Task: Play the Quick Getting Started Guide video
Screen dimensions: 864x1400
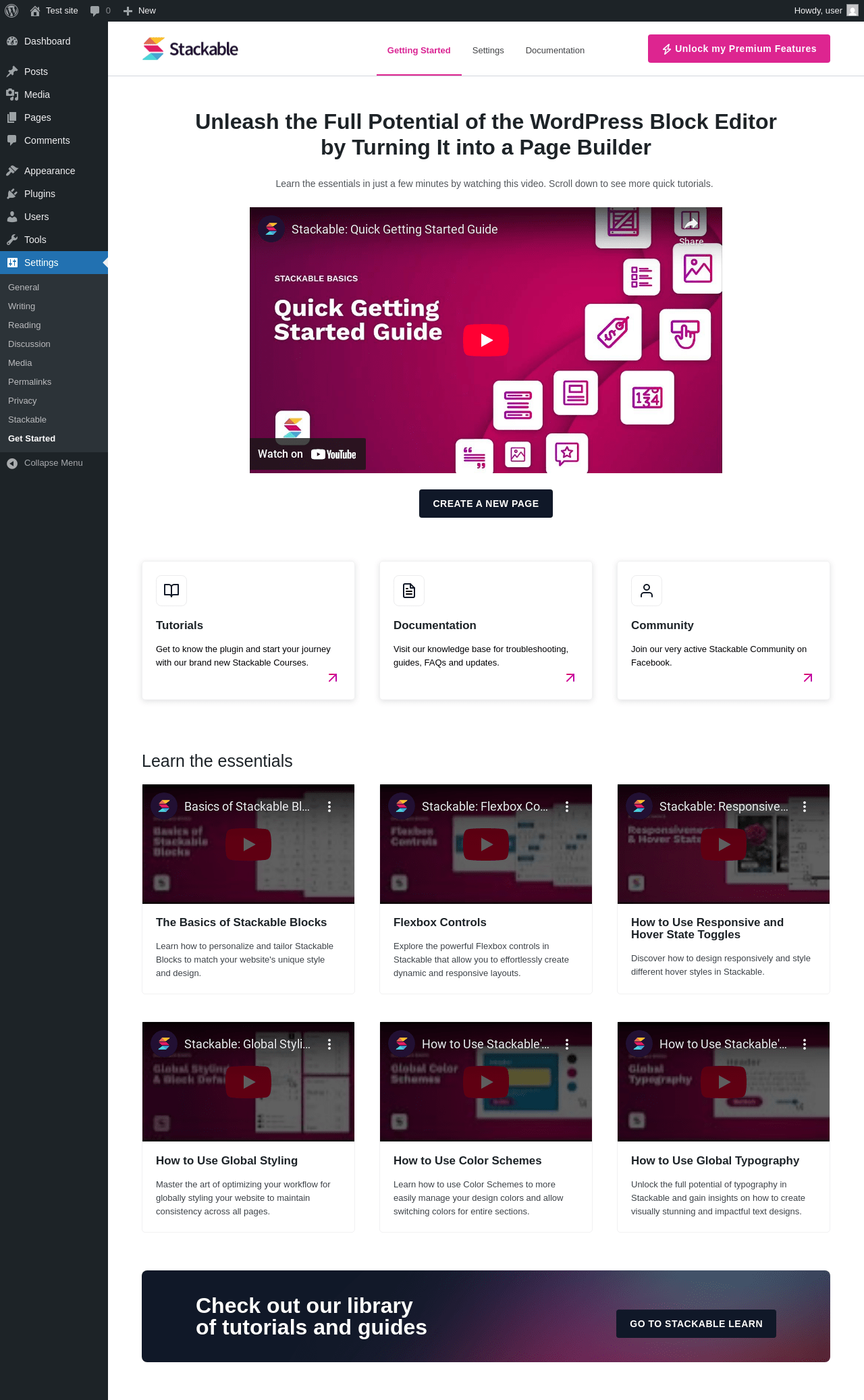Action: coord(486,340)
